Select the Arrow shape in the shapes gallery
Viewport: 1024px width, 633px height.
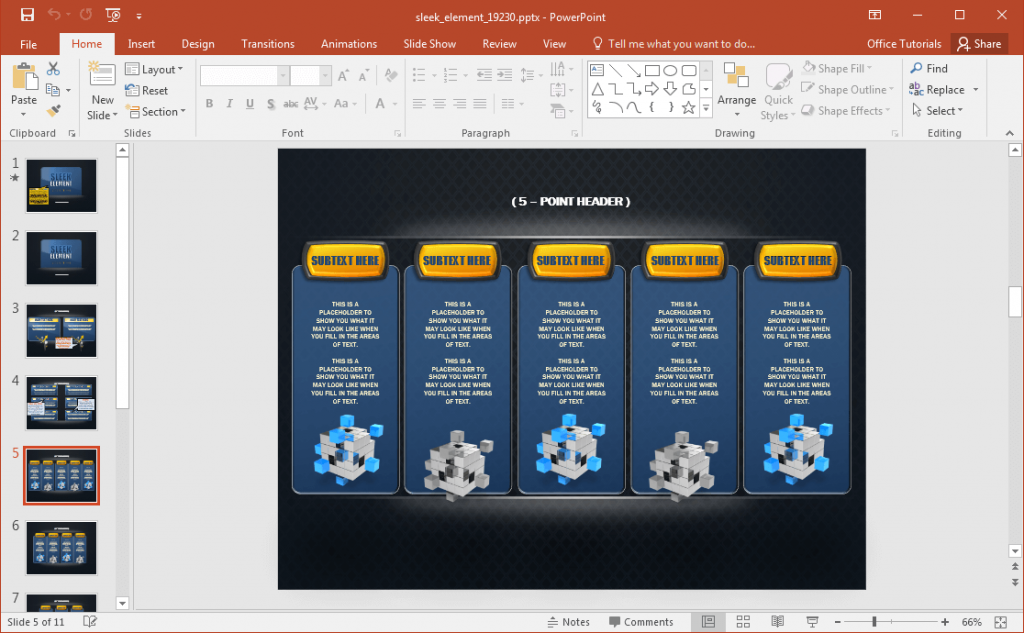coord(652,89)
